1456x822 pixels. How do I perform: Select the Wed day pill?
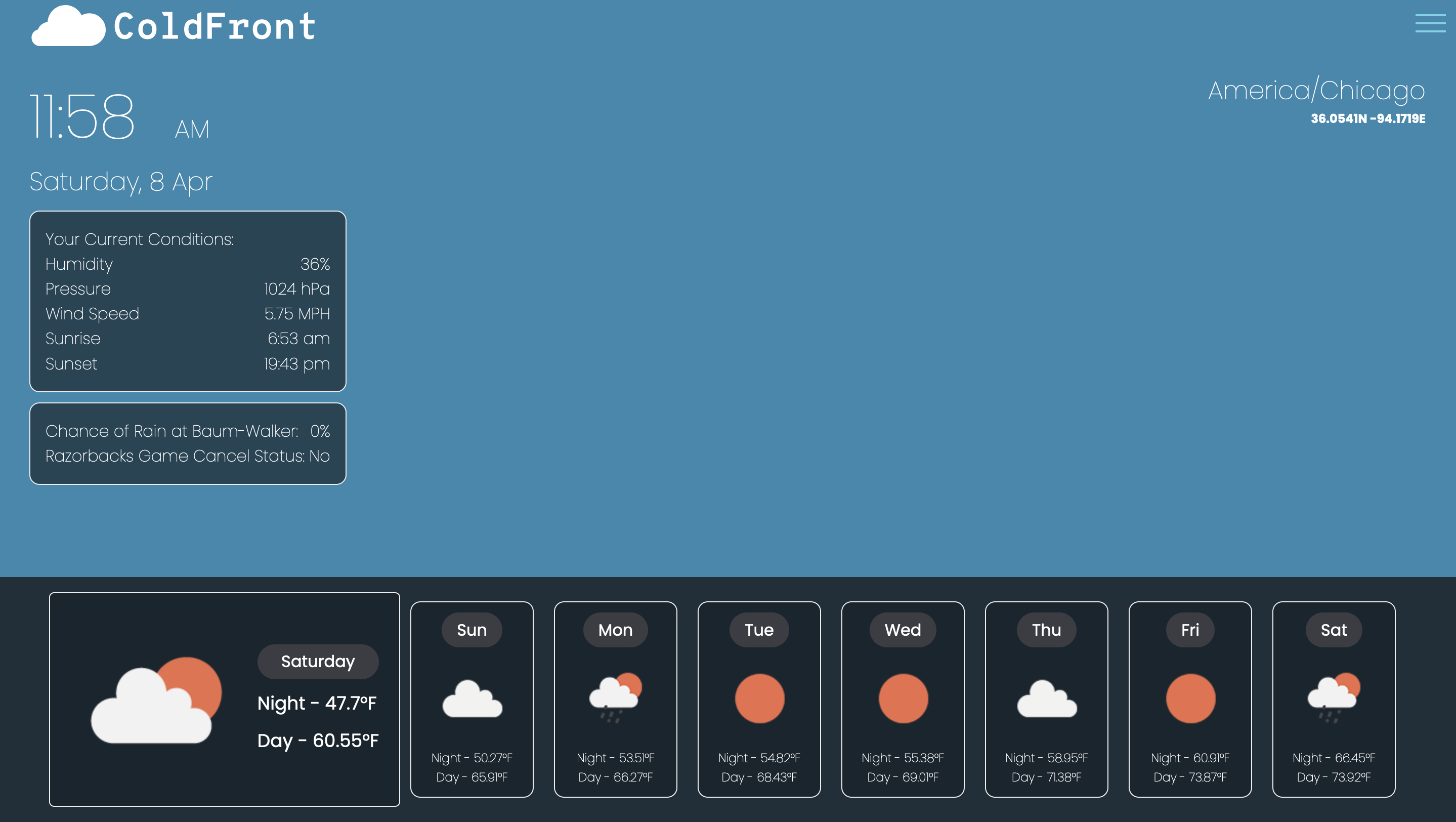point(903,630)
